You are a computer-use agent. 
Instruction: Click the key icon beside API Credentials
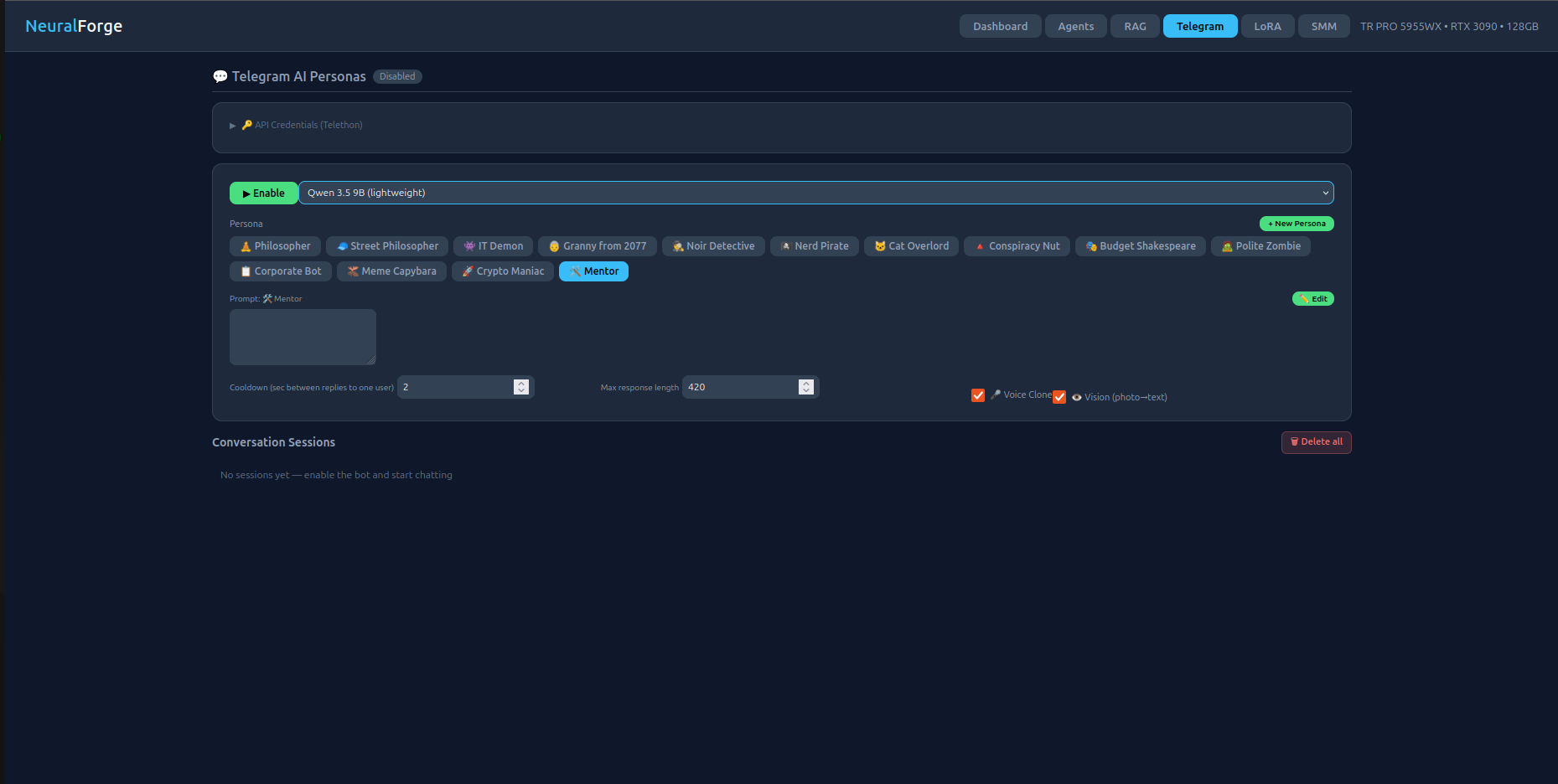(246, 125)
